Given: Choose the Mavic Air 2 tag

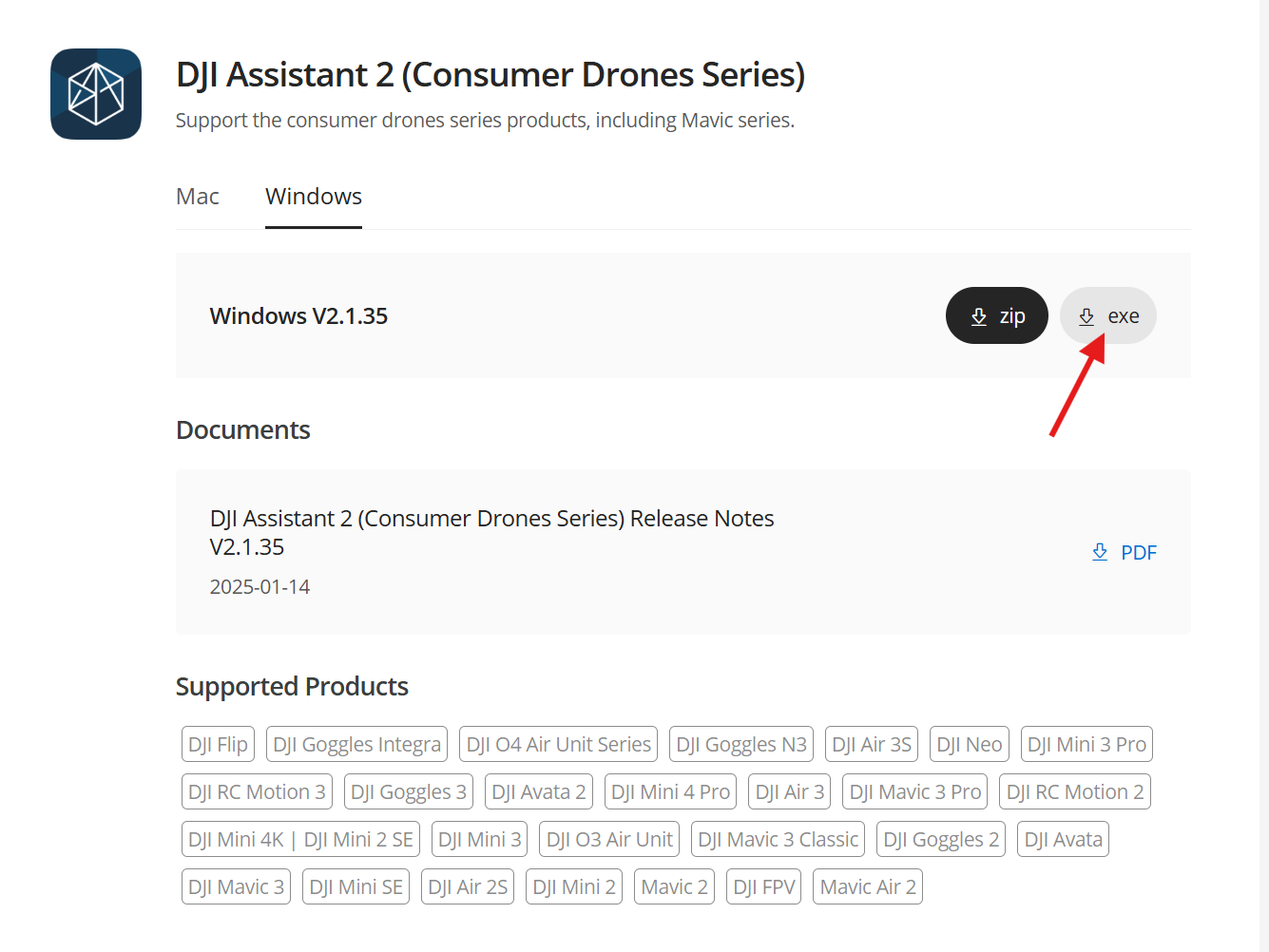Looking at the screenshot, I should point(868,886).
